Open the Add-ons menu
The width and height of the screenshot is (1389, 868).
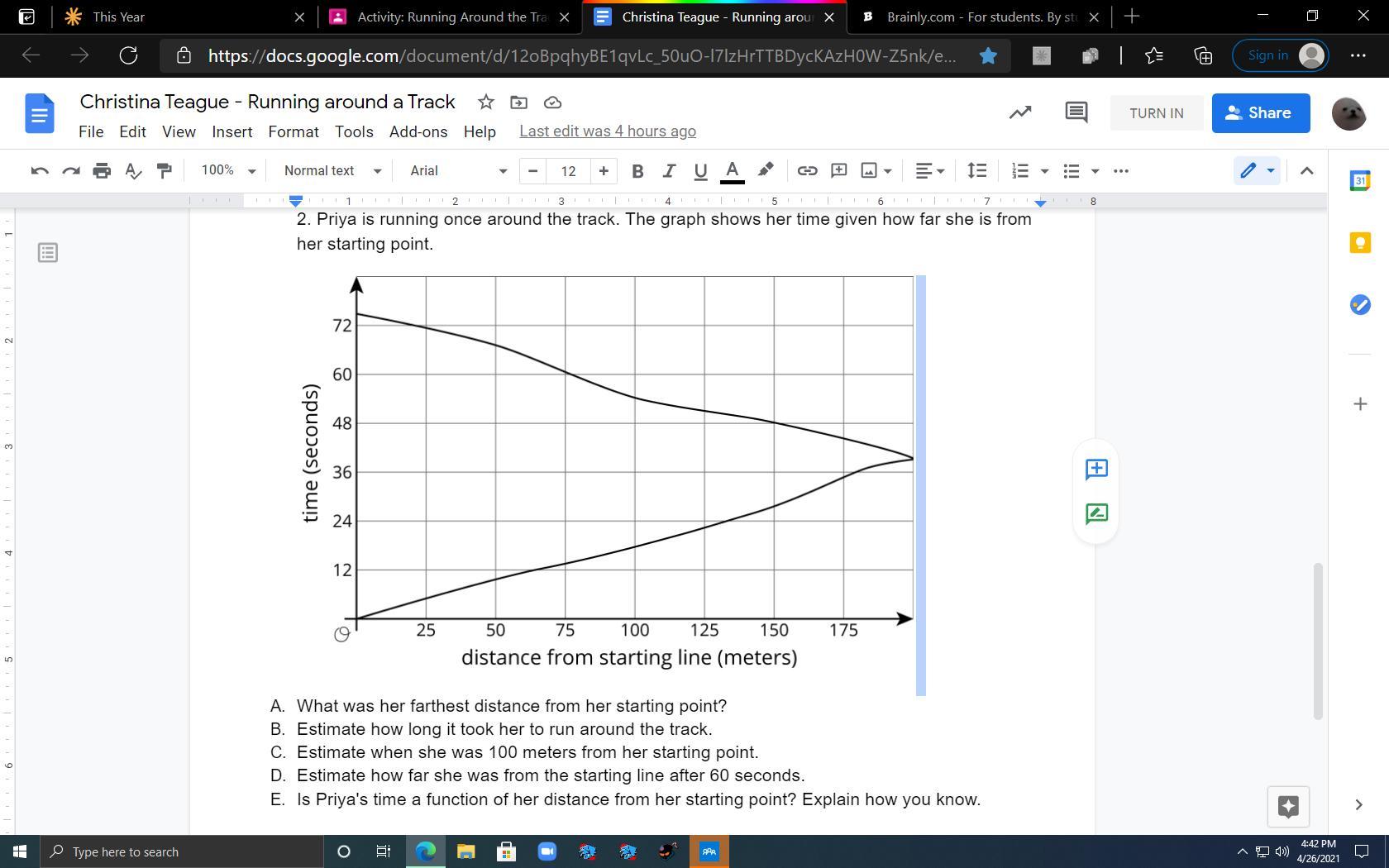(x=418, y=132)
